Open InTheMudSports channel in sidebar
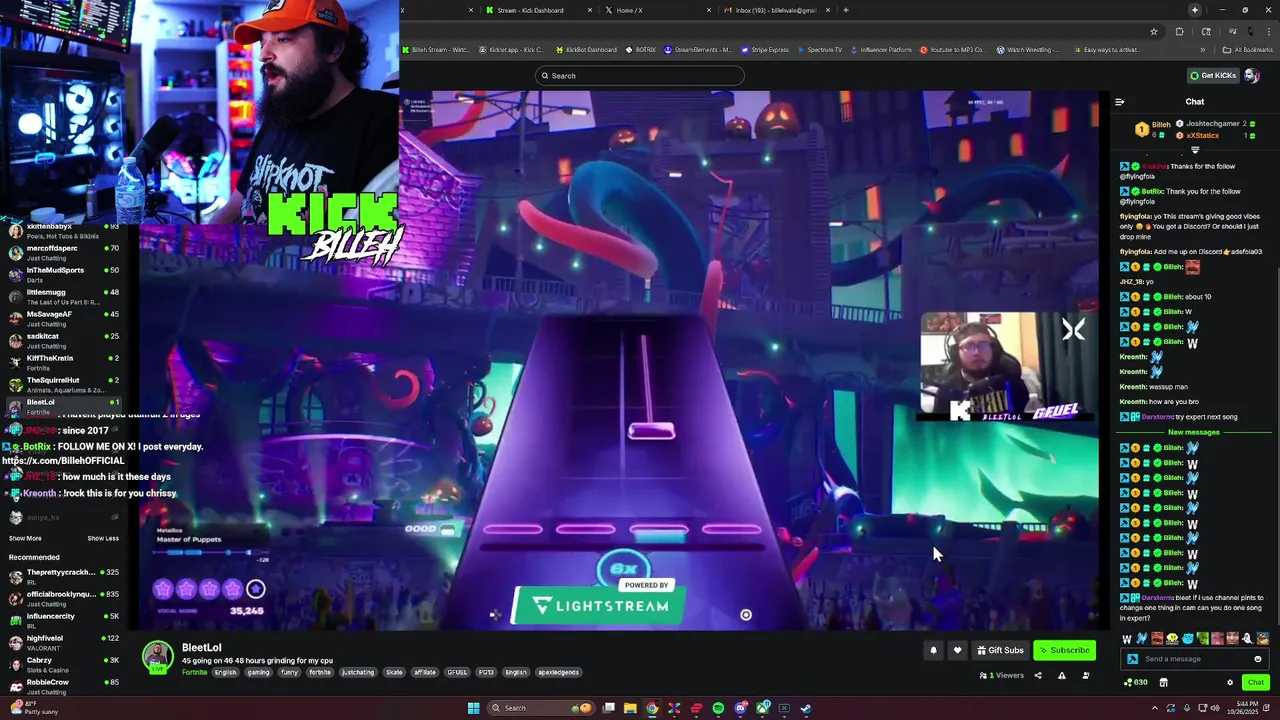 (x=64, y=274)
